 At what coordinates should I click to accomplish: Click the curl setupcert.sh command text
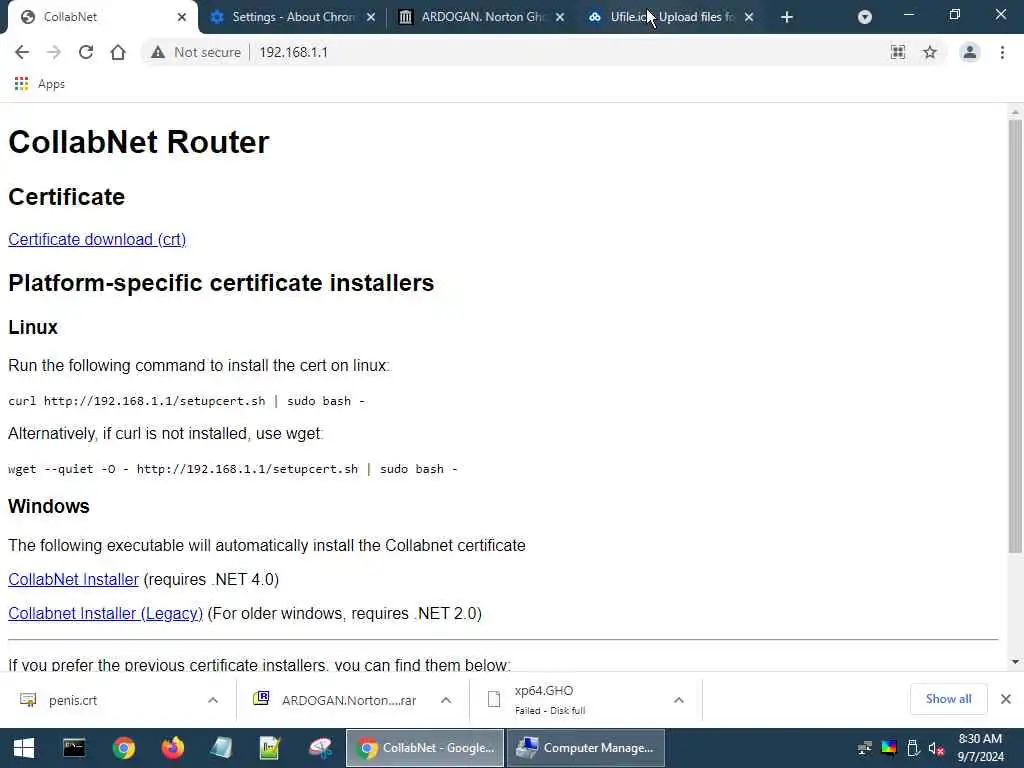tap(187, 401)
